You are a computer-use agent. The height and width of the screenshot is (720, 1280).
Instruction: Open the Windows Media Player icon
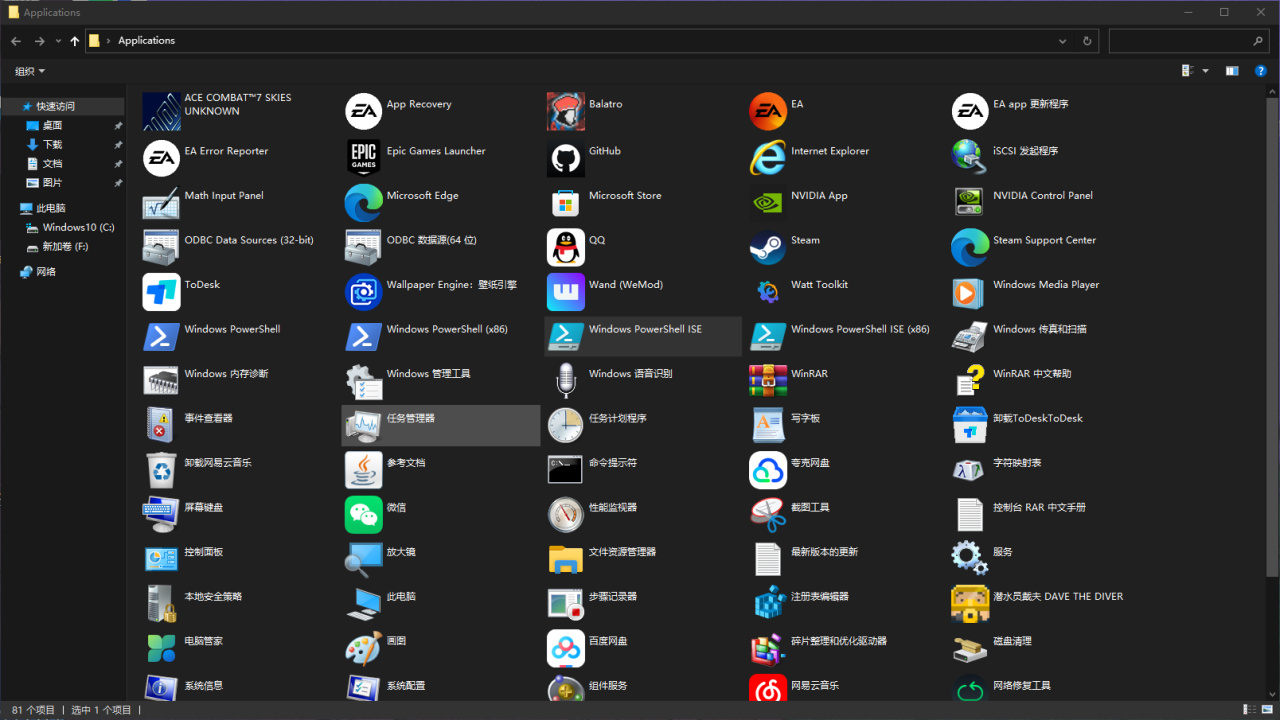[970, 291]
